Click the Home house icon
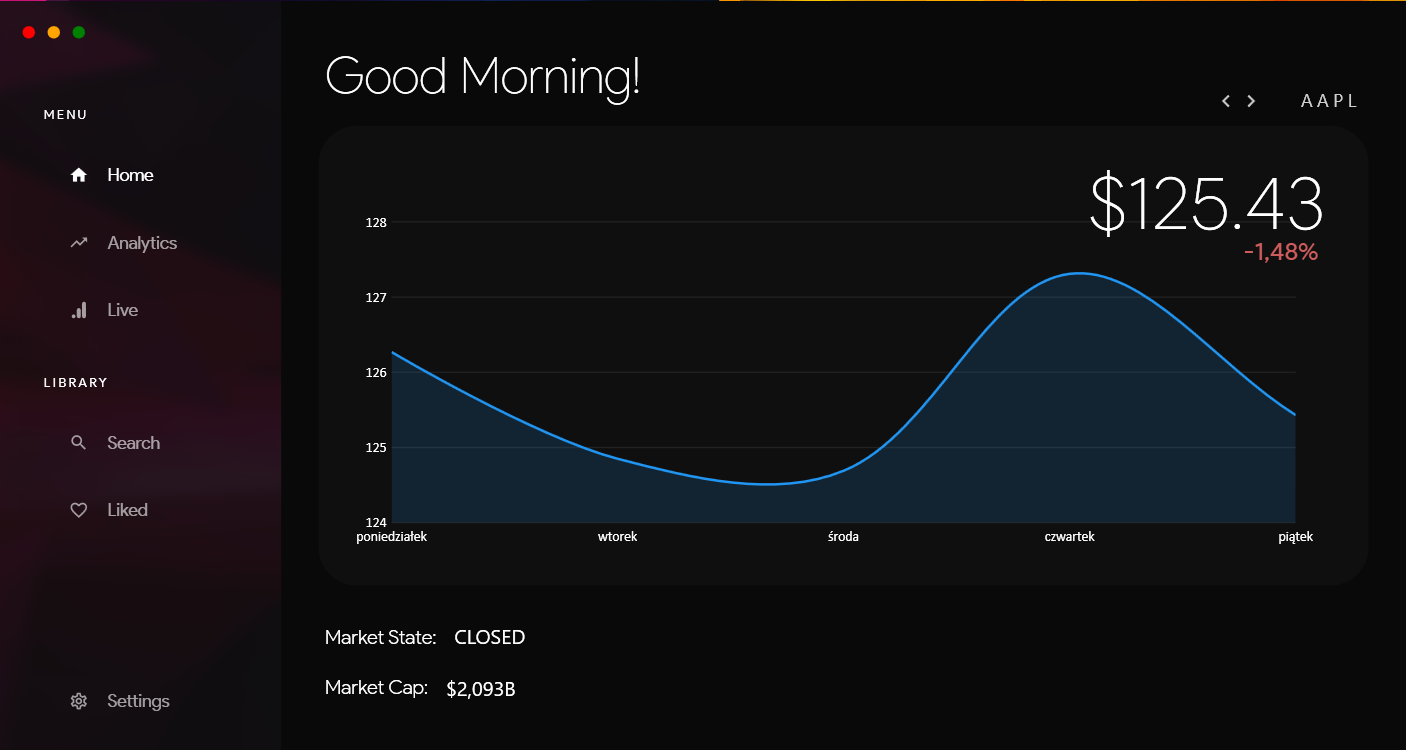Screen dimensions: 1406x750 [79, 175]
